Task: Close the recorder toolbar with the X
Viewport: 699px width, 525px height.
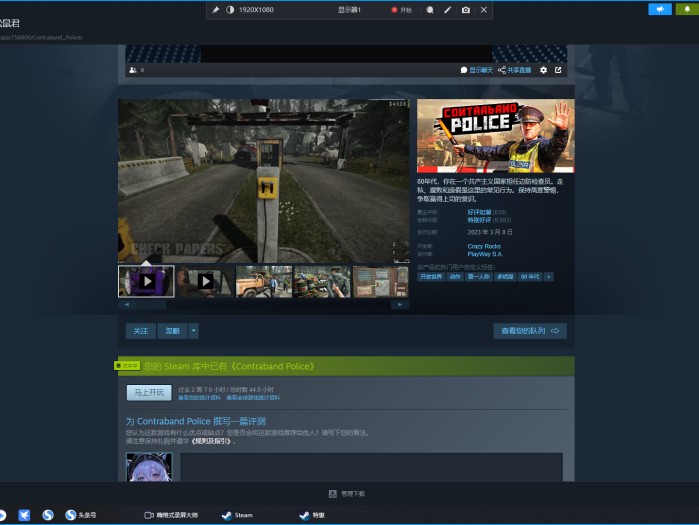Action: 484,10
